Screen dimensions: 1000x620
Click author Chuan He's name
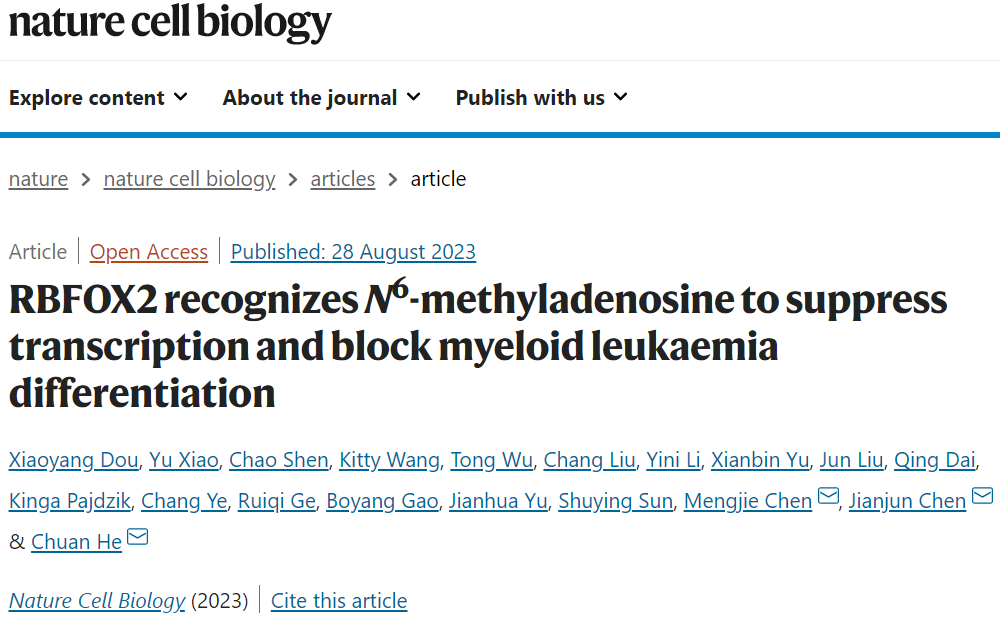(77, 542)
